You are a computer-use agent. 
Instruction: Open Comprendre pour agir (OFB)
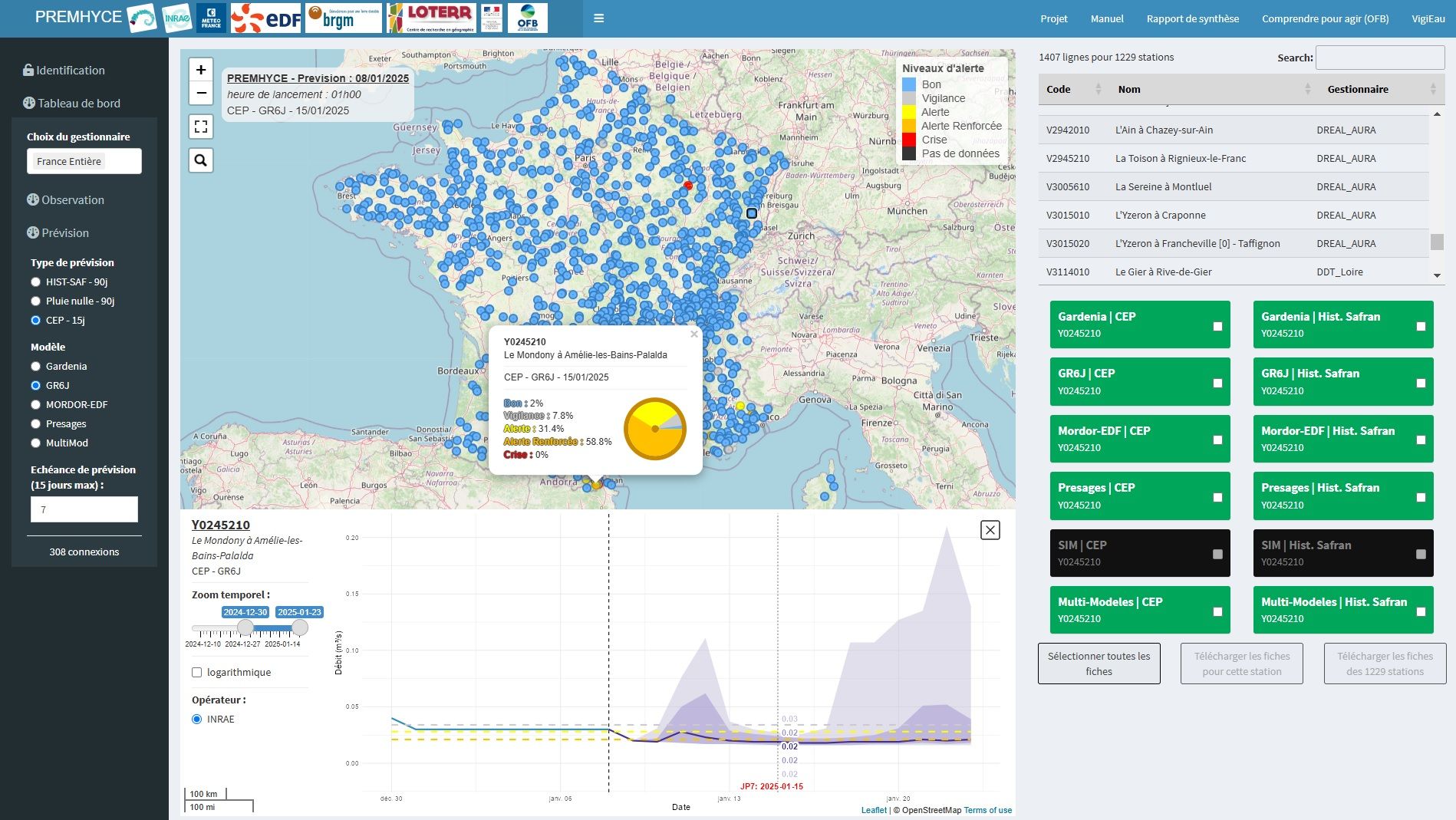click(x=1325, y=18)
